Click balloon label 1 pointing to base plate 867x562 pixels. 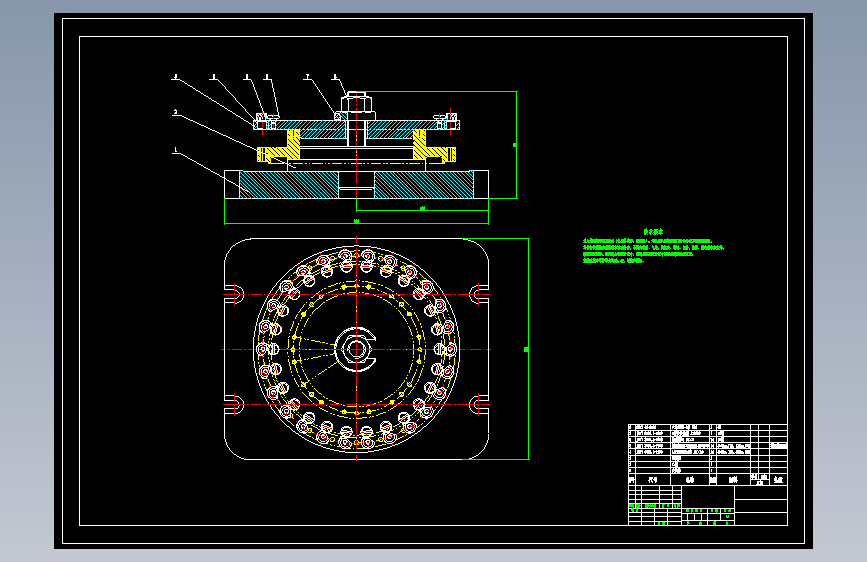[x=176, y=150]
